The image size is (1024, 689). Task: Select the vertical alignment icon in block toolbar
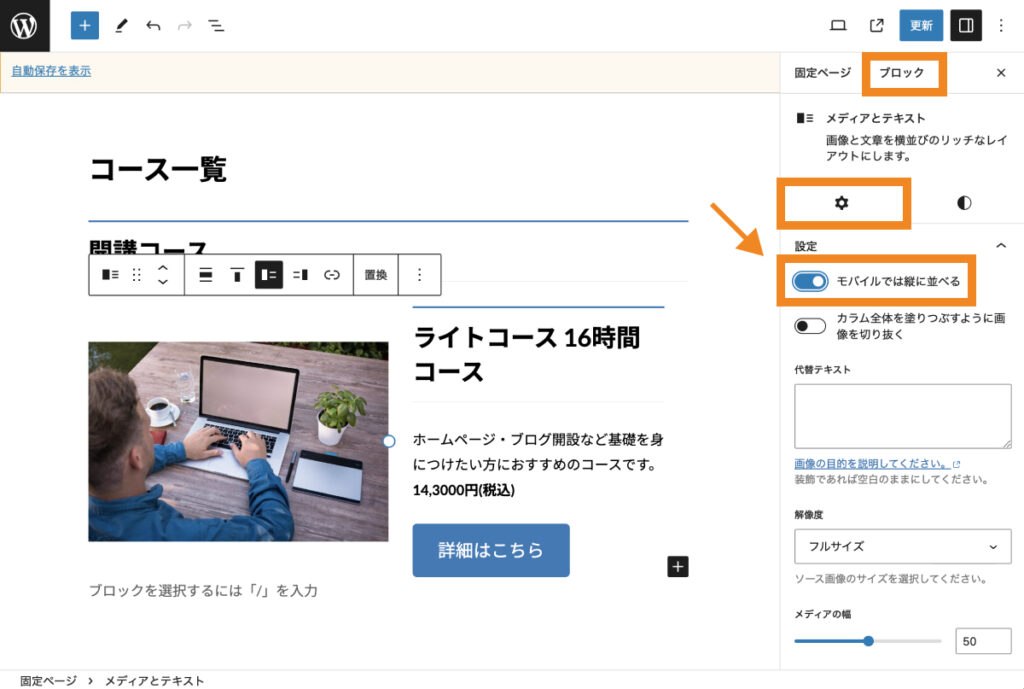pos(238,274)
